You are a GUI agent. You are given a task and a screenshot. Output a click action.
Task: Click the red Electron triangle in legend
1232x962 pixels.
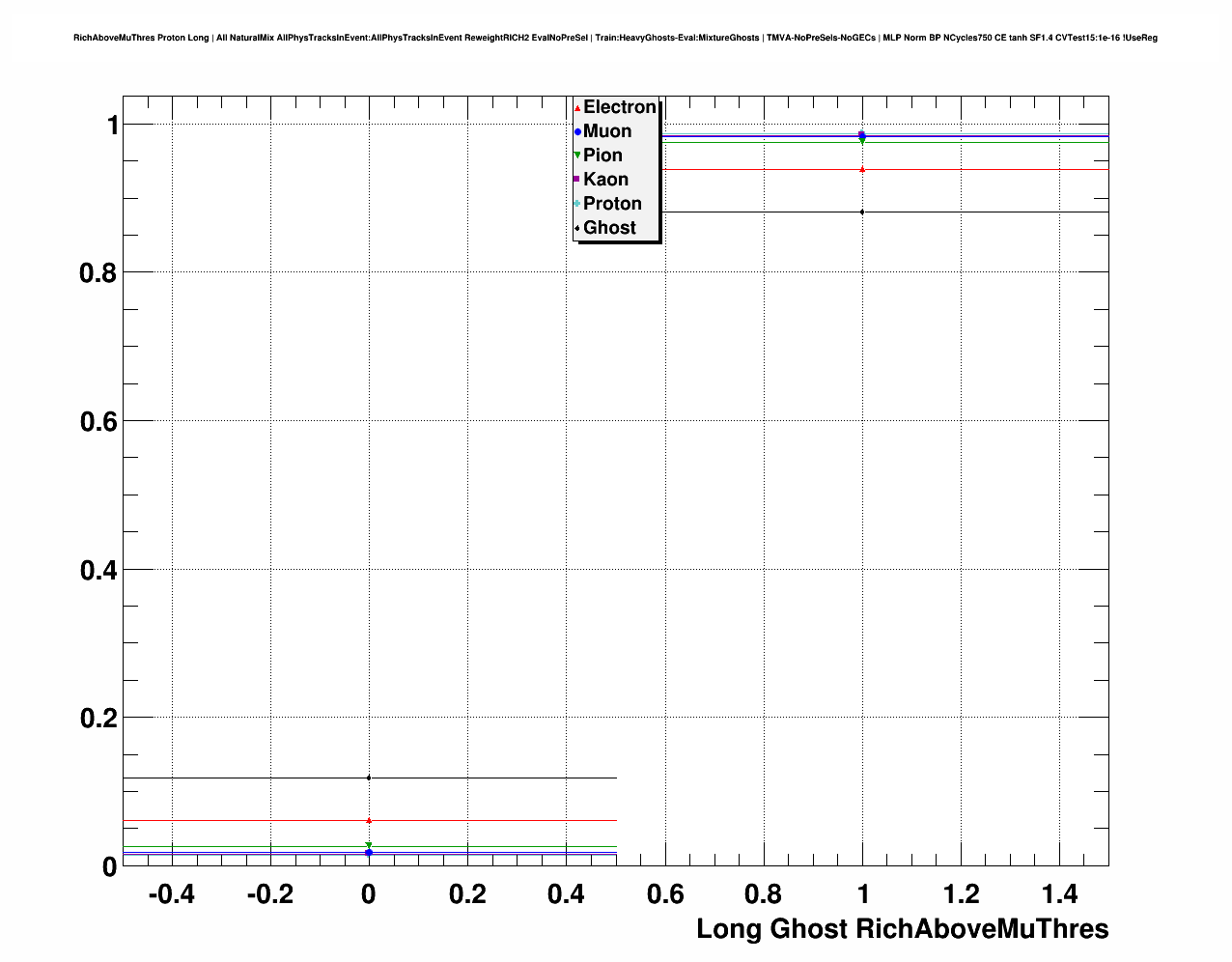577,108
